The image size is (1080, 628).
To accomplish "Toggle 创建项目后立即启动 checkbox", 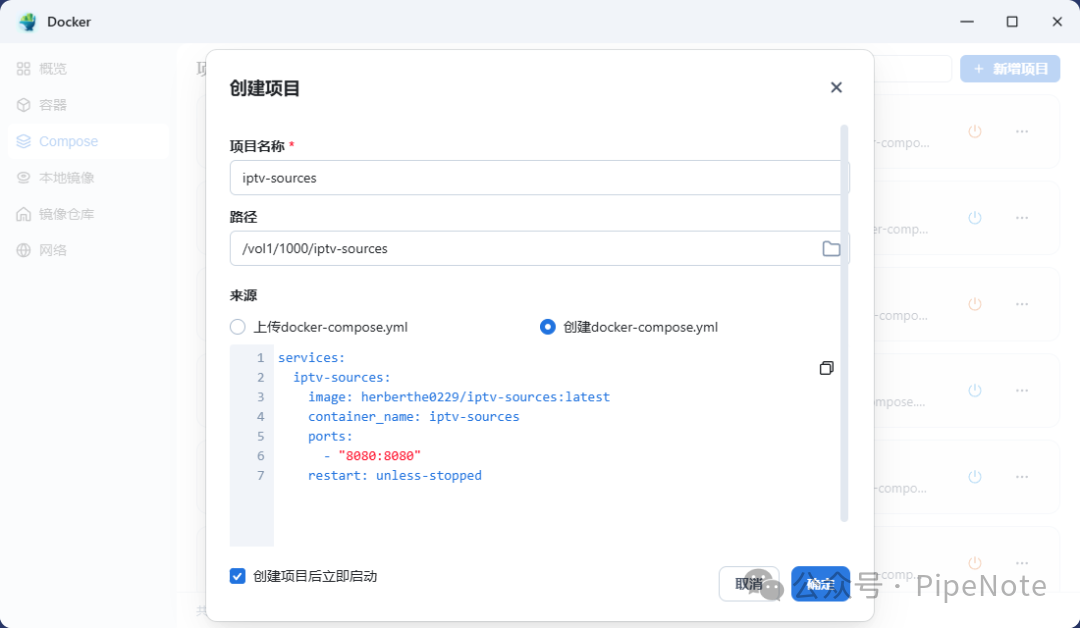I will (238, 576).
